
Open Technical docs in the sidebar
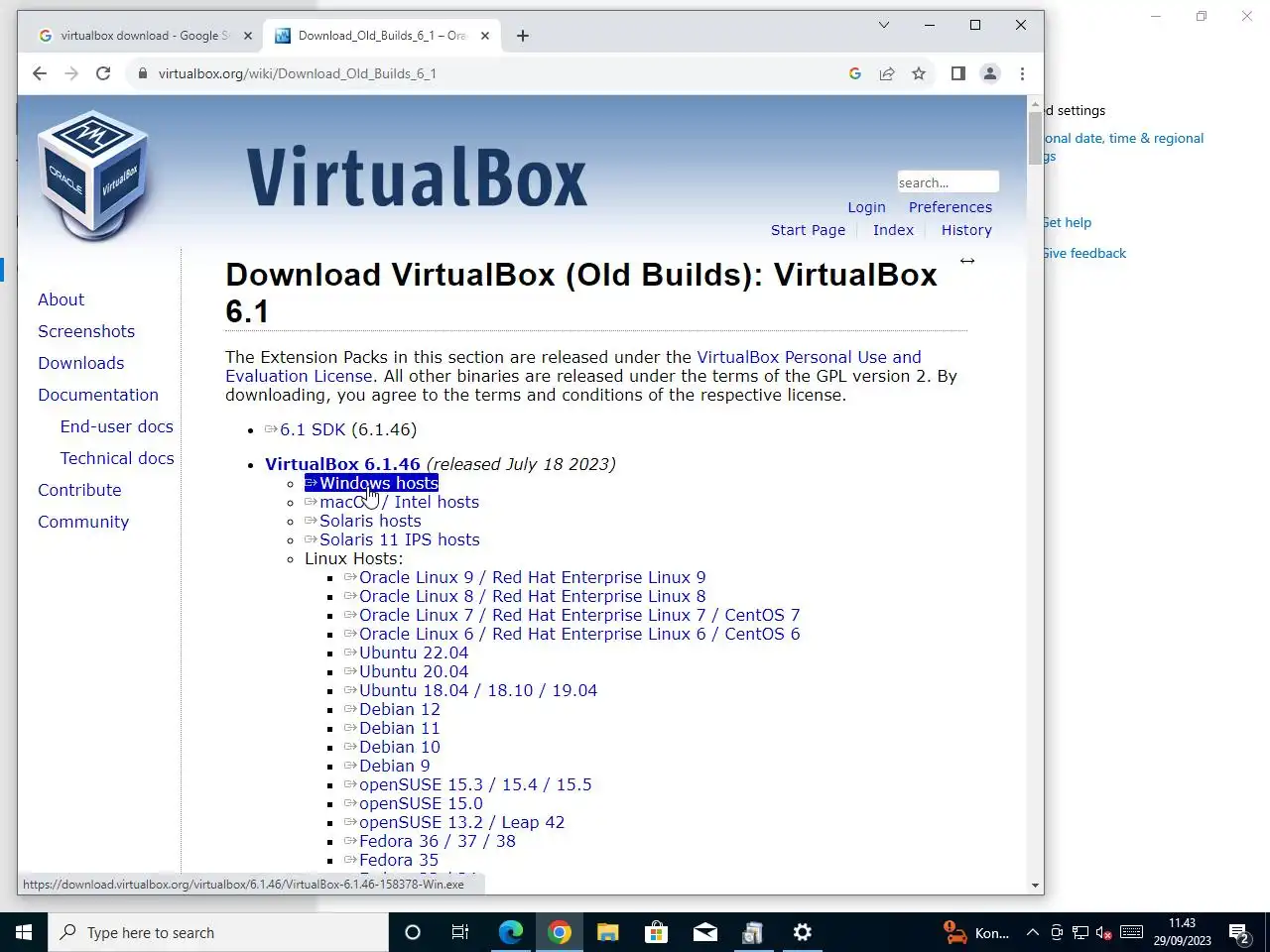point(117,458)
